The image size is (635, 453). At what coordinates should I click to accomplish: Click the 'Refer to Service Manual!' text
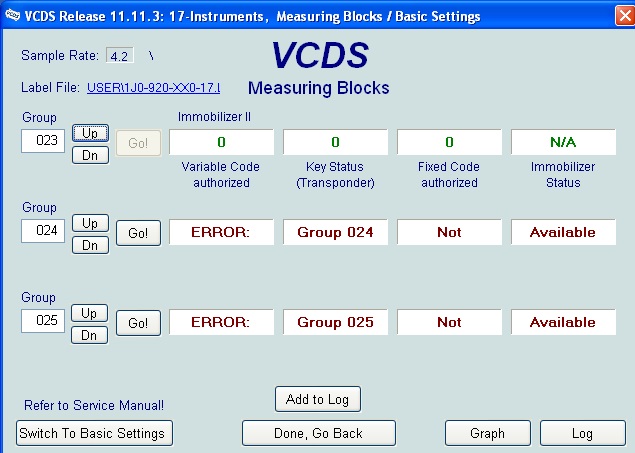click(x=94, y=405)
